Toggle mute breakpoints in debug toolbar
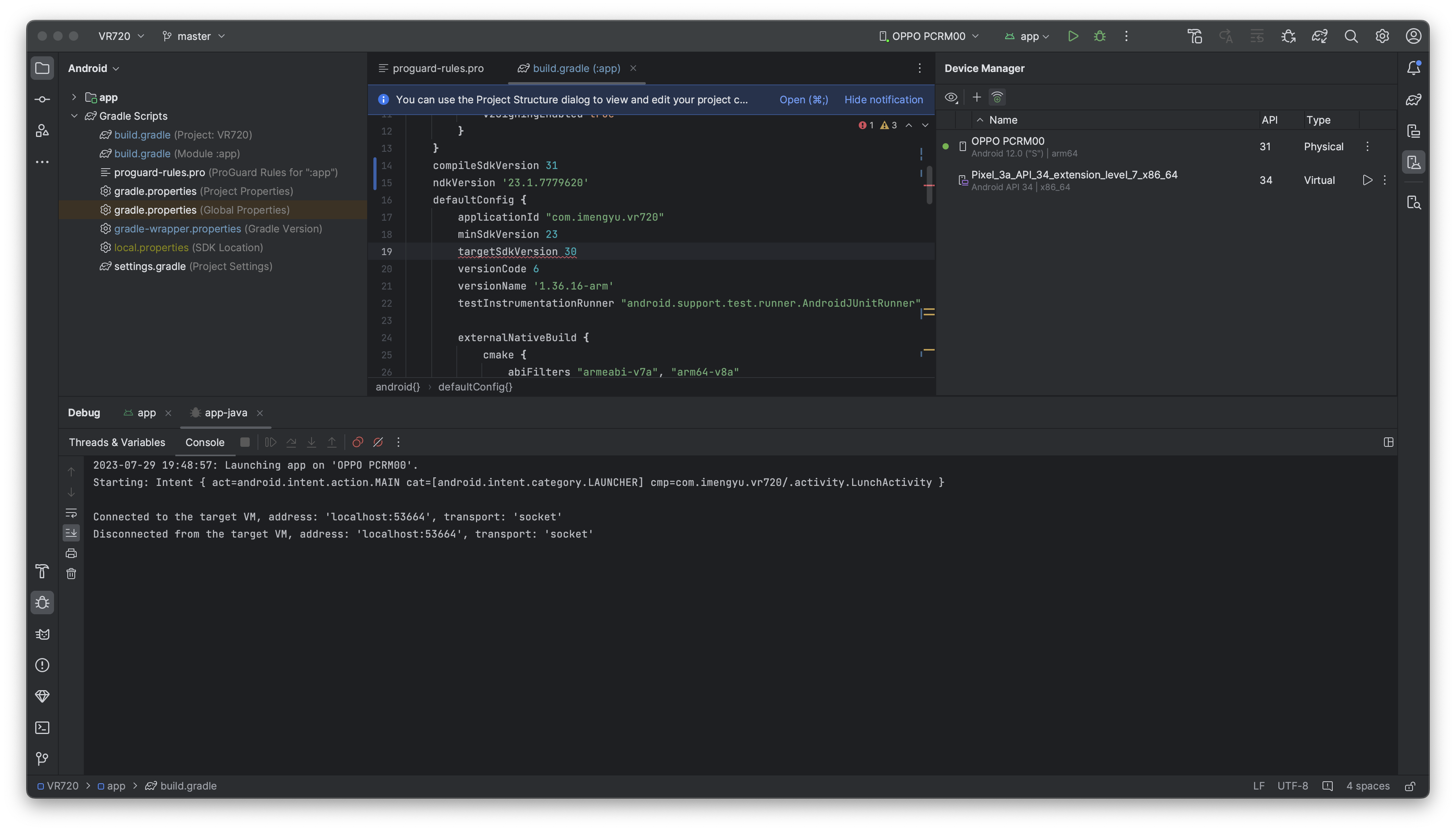1456x831 pixels. [378, 442]
